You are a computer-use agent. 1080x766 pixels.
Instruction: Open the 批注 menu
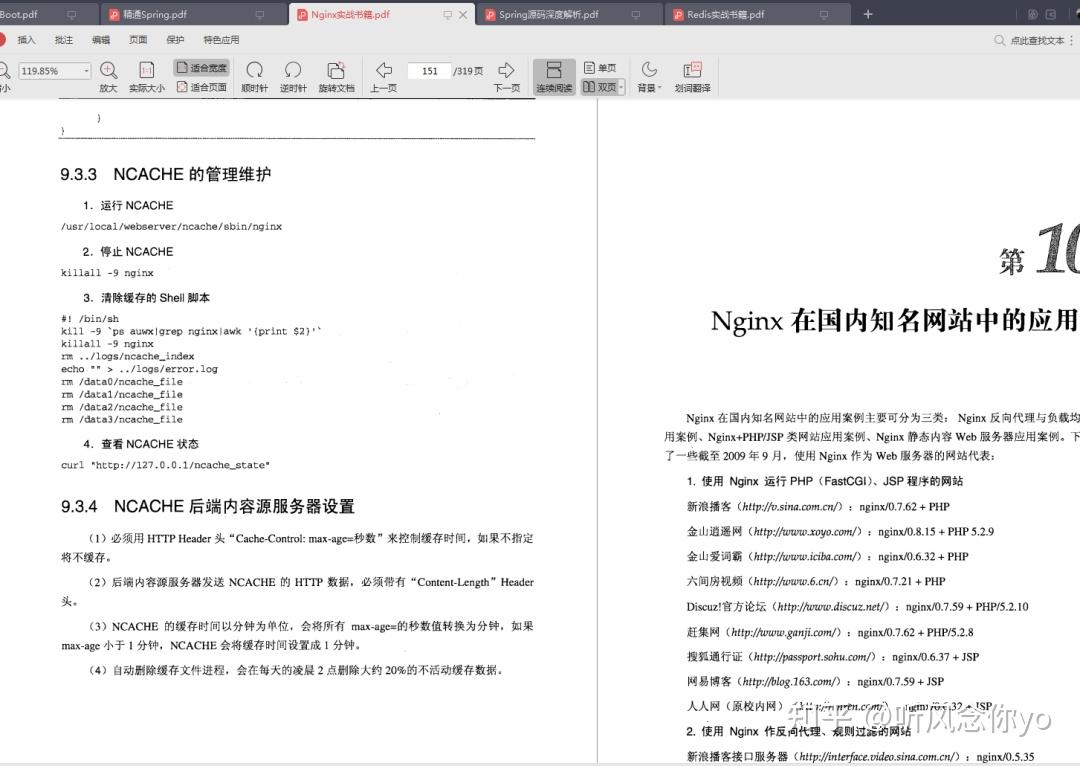(63, 40)
